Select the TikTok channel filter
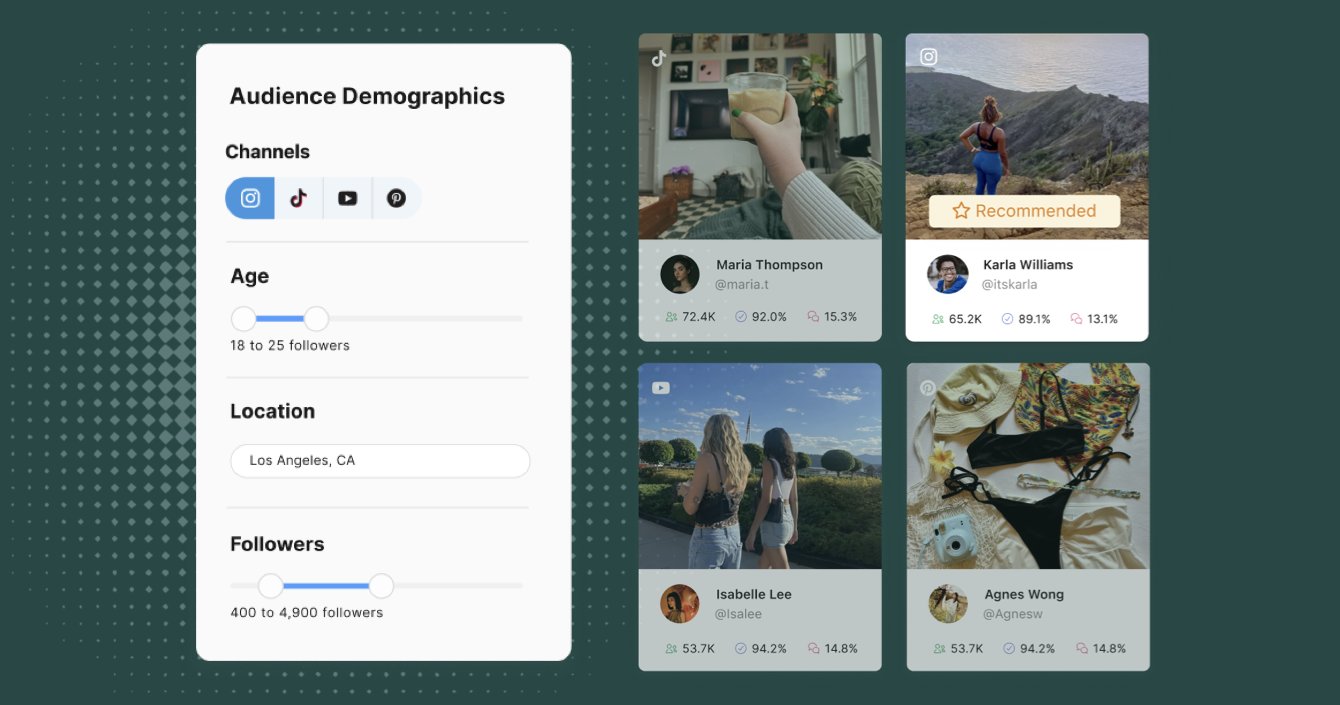Viewport: 1340px width, 705px height. 299,198
